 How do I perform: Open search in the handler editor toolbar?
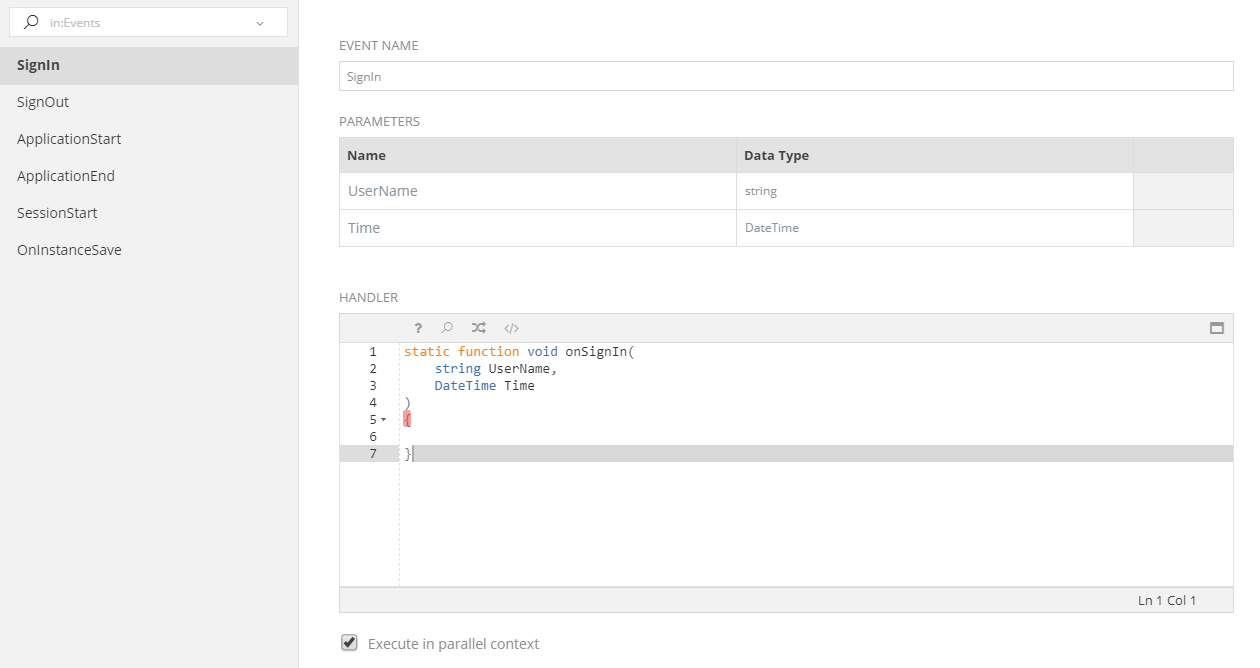point(448,328)
